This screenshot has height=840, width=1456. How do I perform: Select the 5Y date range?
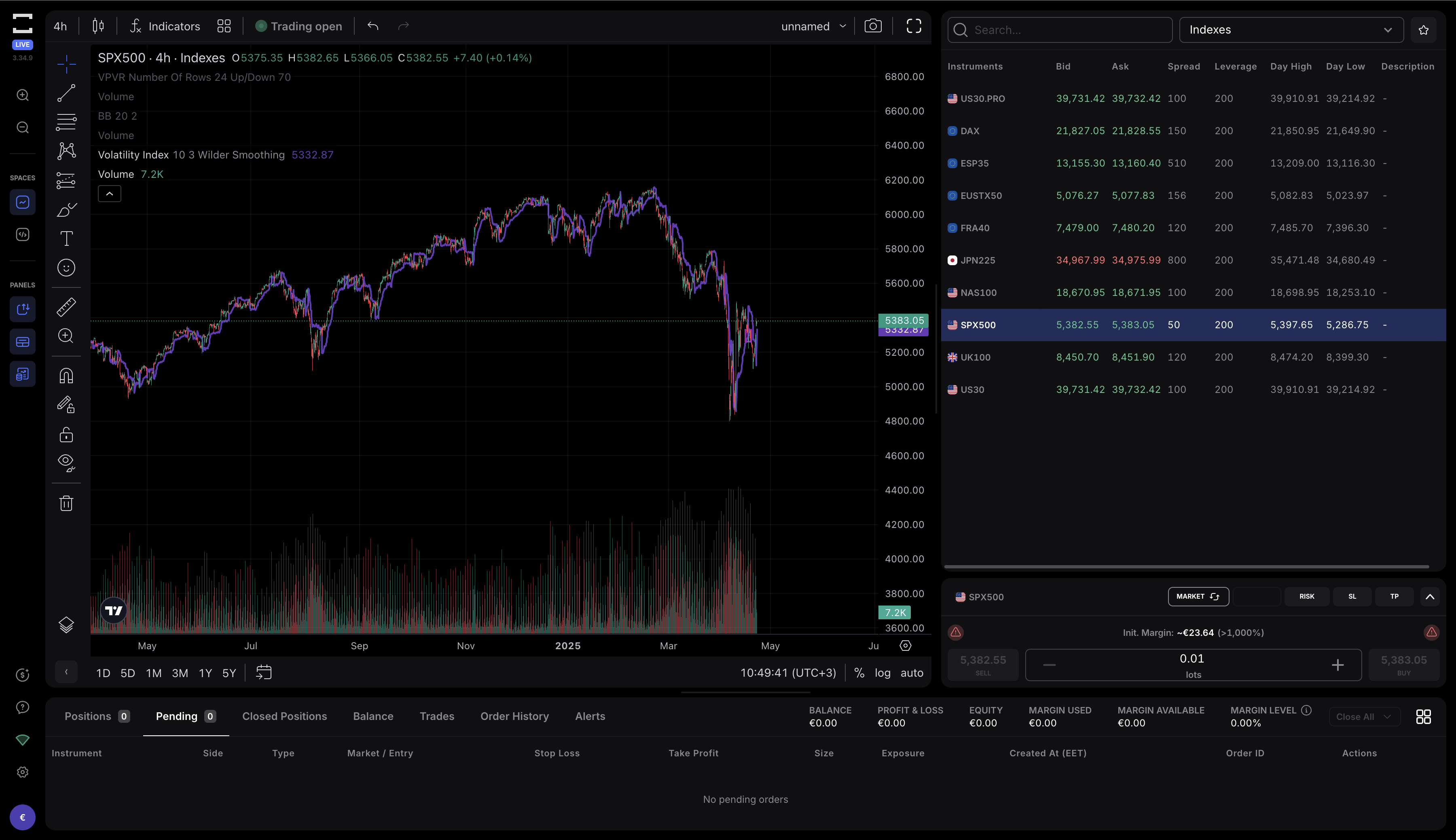[x=229, y=673]
